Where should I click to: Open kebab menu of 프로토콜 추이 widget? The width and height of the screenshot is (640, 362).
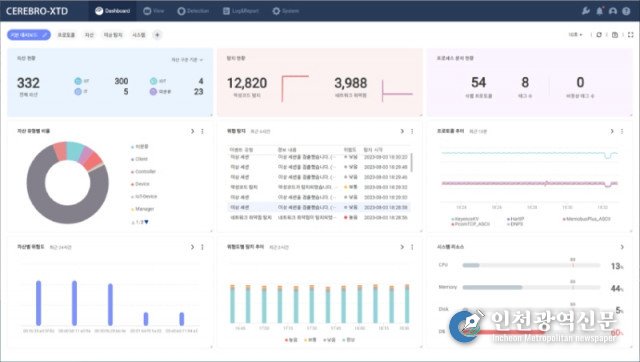(622, 131)
